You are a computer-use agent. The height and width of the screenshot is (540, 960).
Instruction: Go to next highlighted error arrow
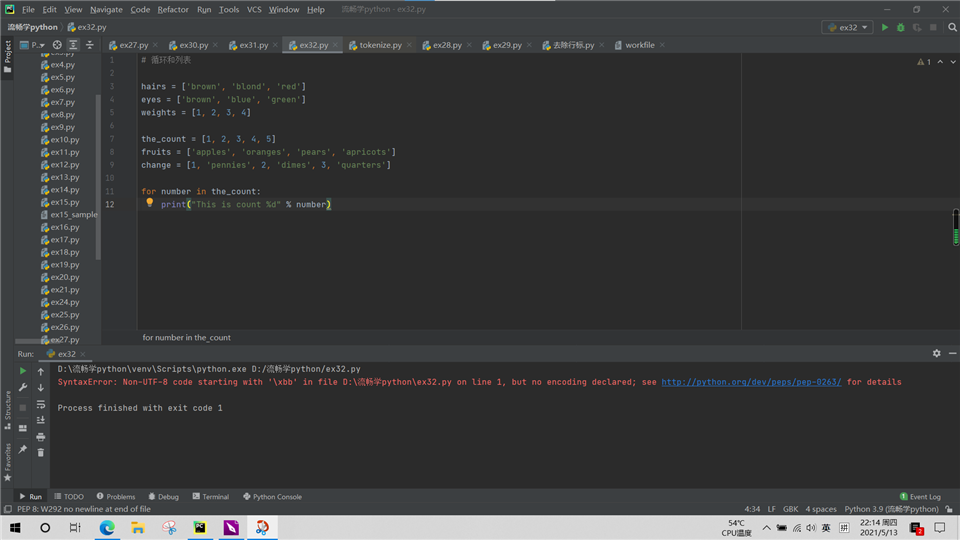(x=953, y=62)
